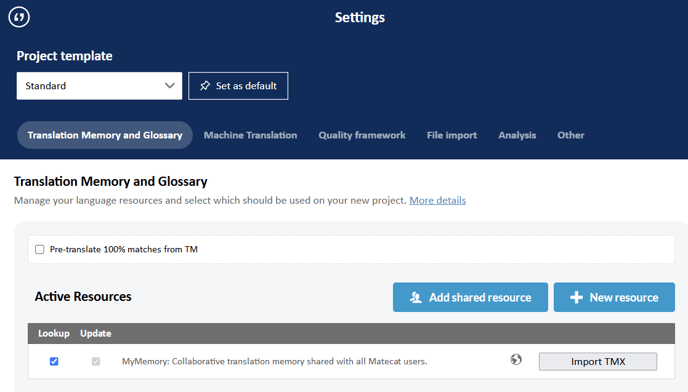Uncheck the MyMemory Lookup checkbox
Viewport: 688px width, 392px height.
click(54, 361)
